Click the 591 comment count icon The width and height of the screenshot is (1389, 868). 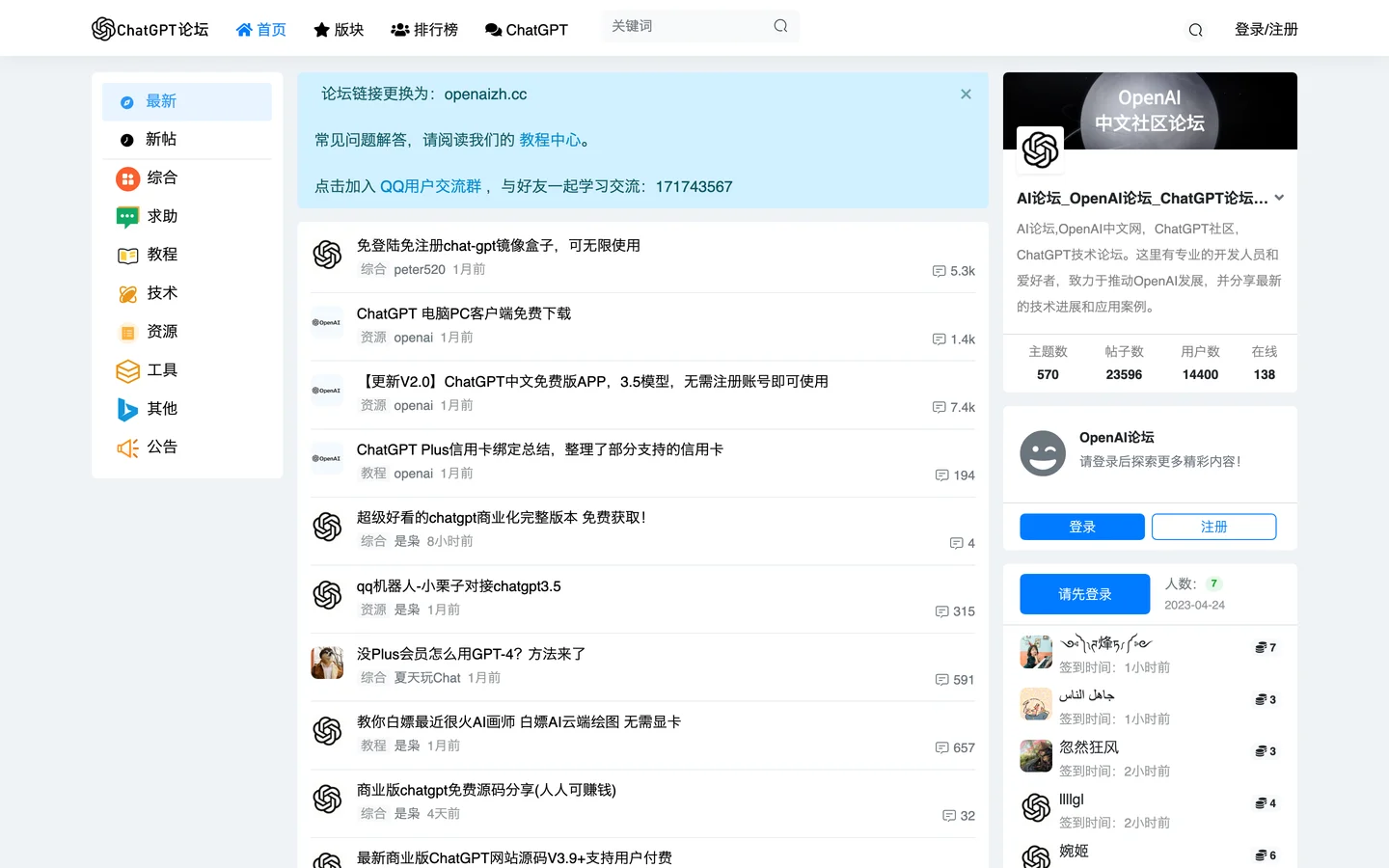tap(941, 680)
